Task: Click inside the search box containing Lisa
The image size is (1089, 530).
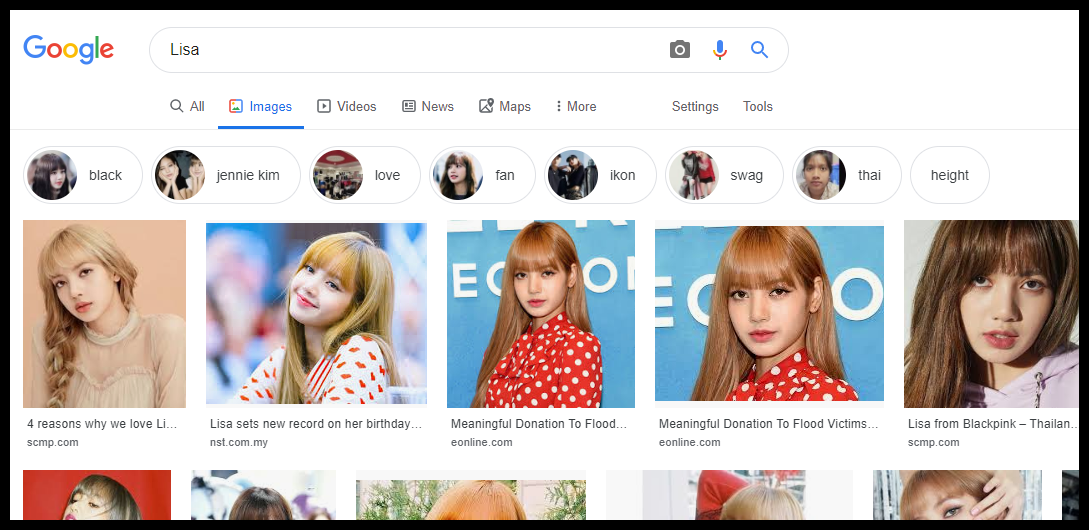Action: click(x=400, y=50)
